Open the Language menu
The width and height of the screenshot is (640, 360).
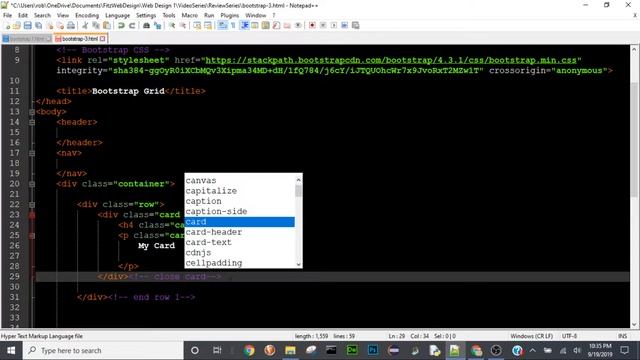click(118, 15)
